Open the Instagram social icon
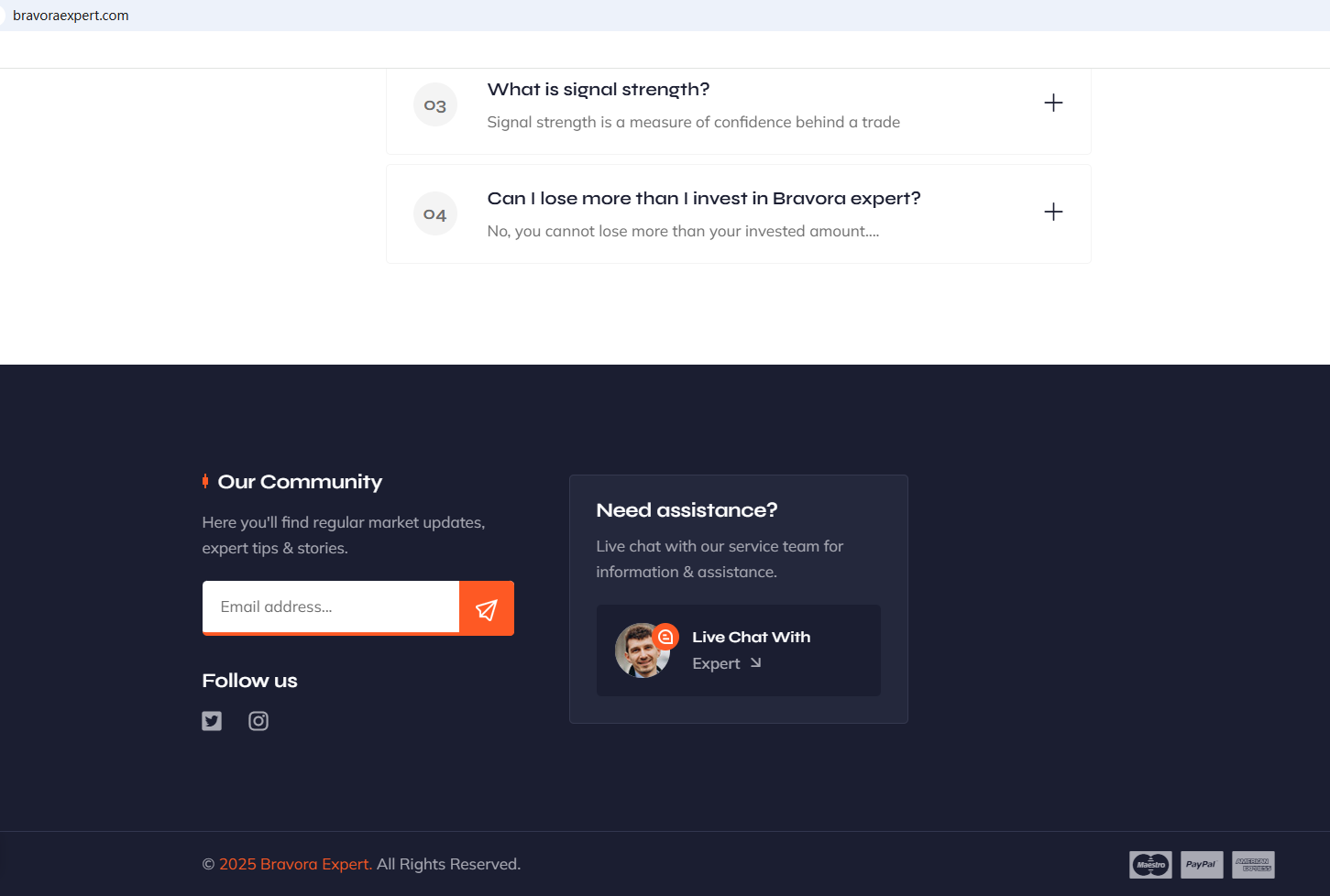Viewport: 1330px width, 896px height. point(258,721)
